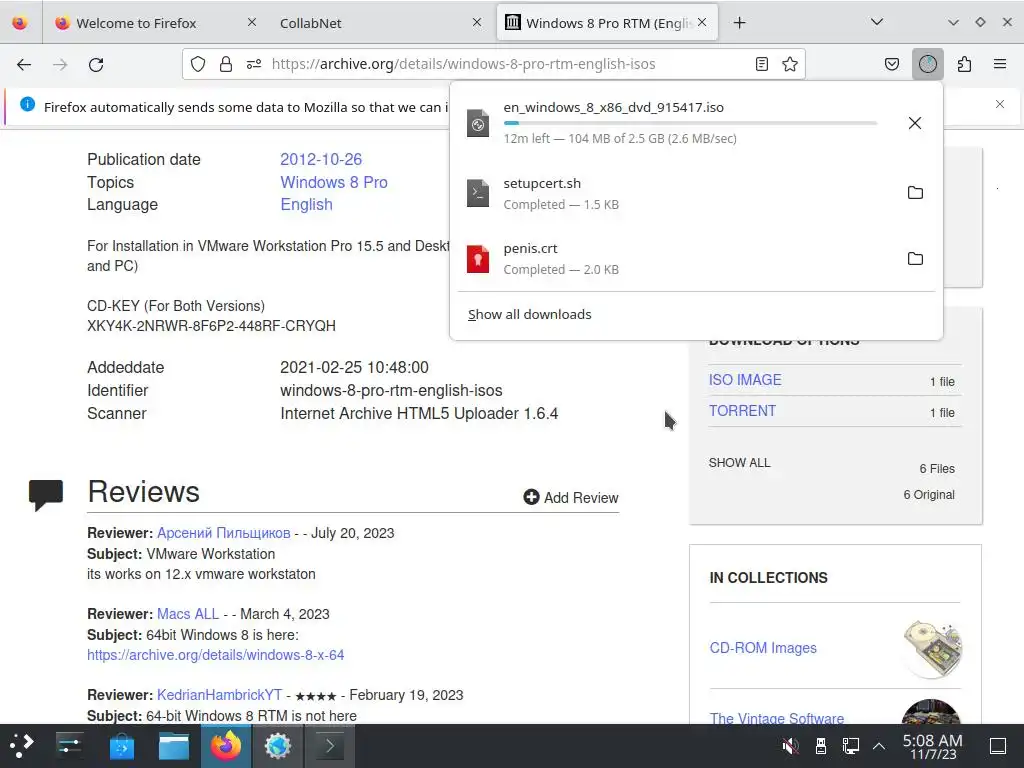This screenshot has height=768, width=1024.
Task: Close the Welcome to Firefox tab
Action: [x=251, y=23]
